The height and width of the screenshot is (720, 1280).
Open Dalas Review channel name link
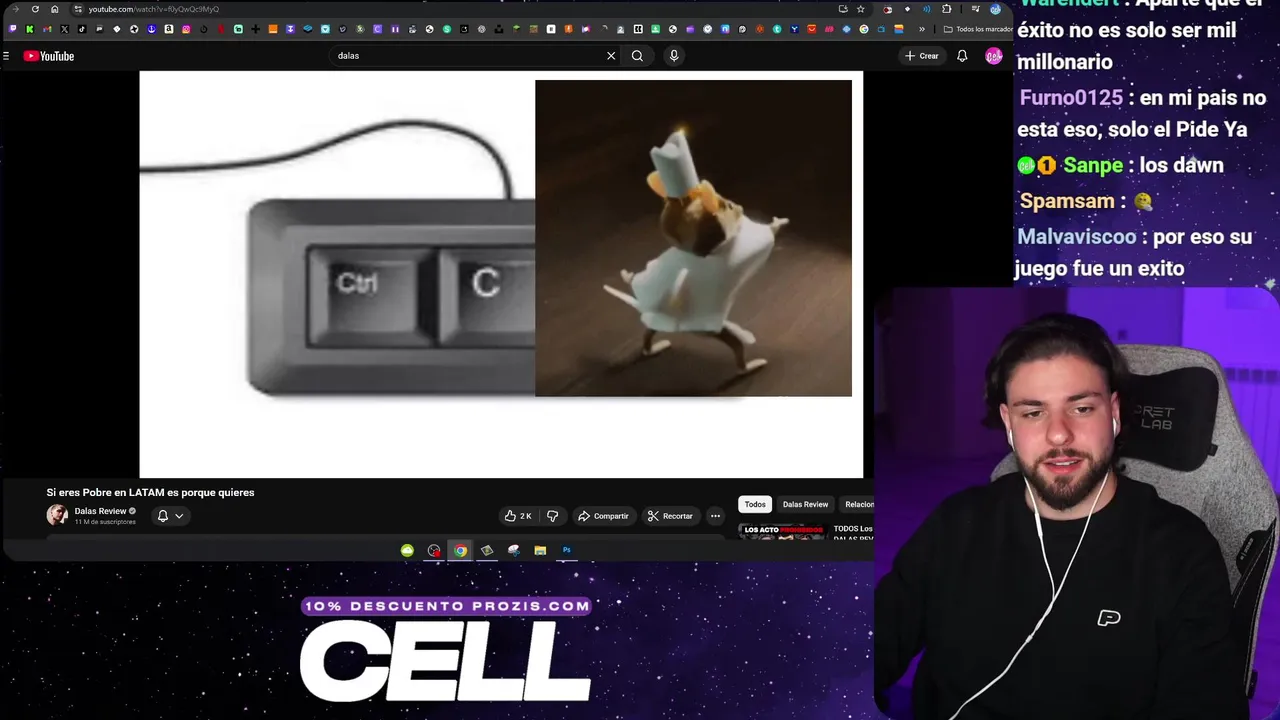tap(100, 511)
